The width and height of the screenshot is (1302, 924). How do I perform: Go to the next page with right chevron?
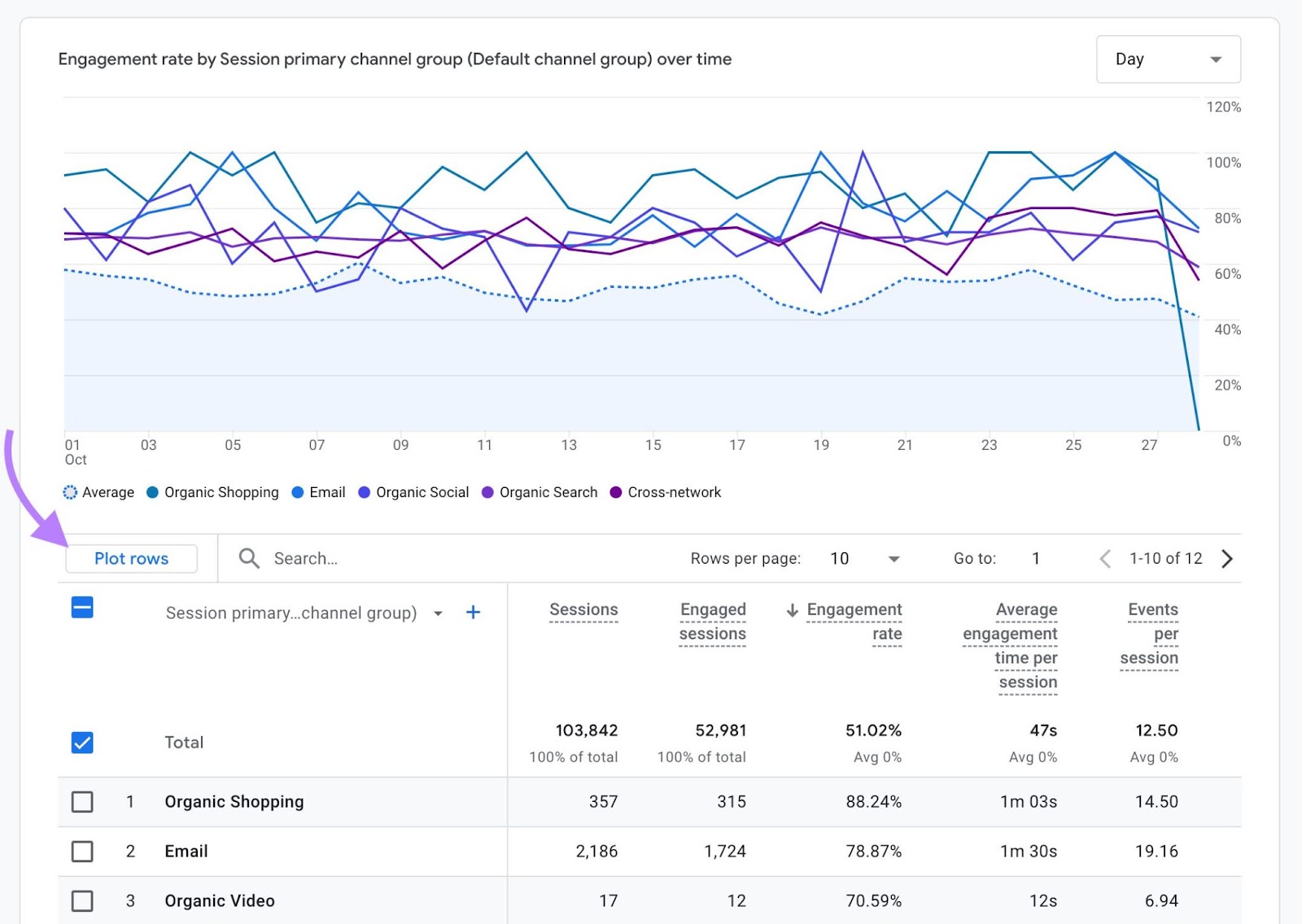[x=1226, y=558]
